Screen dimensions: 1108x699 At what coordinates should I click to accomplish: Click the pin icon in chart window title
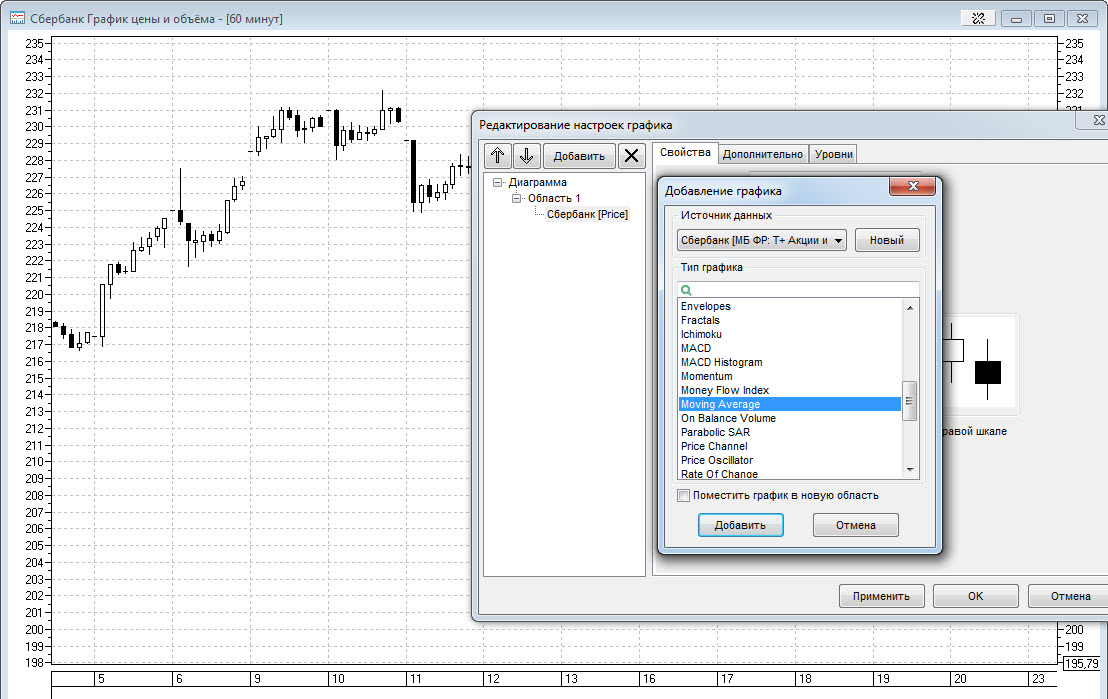pyautogui.click(x=979, y=18)
